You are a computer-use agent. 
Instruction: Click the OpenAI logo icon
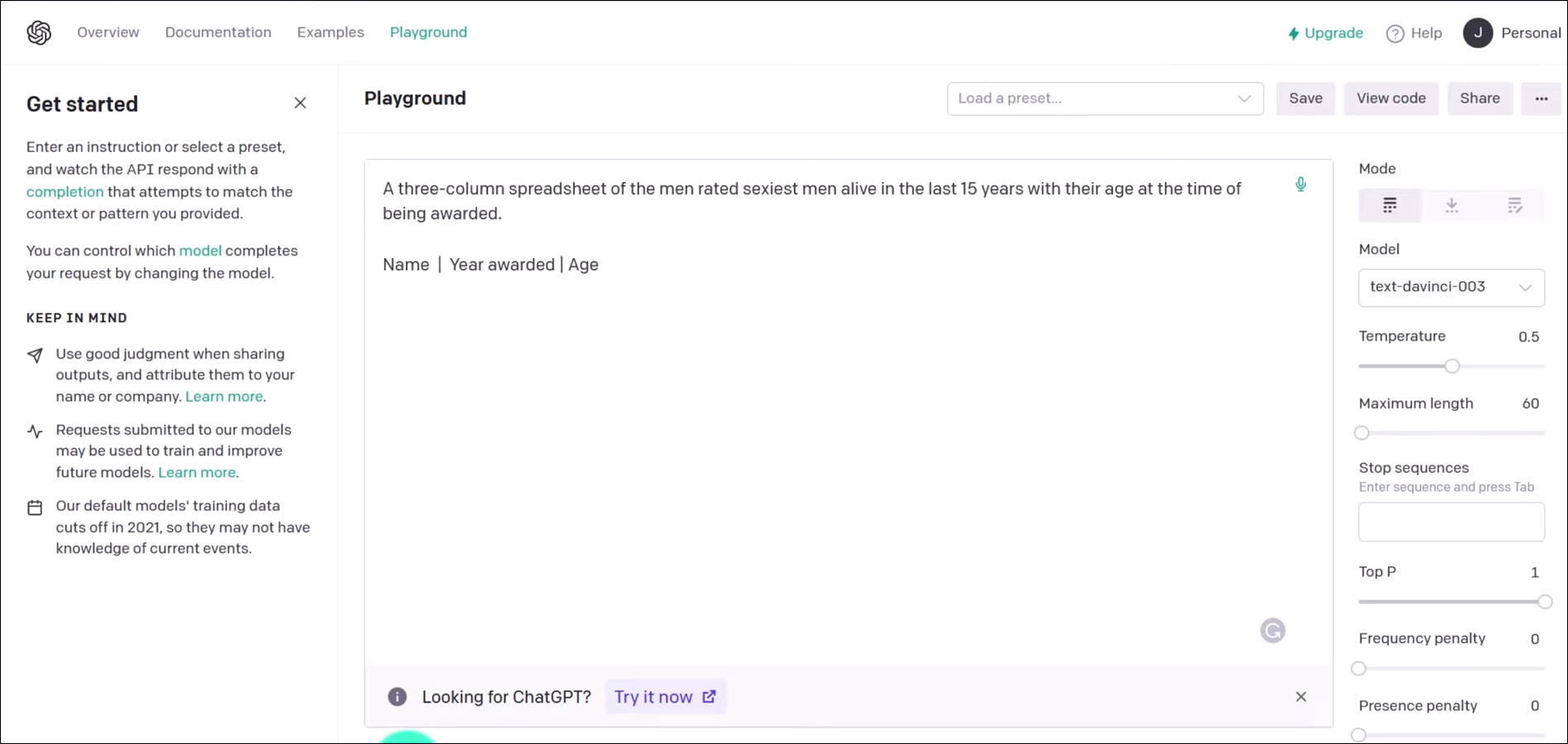(x=39, y=33)
